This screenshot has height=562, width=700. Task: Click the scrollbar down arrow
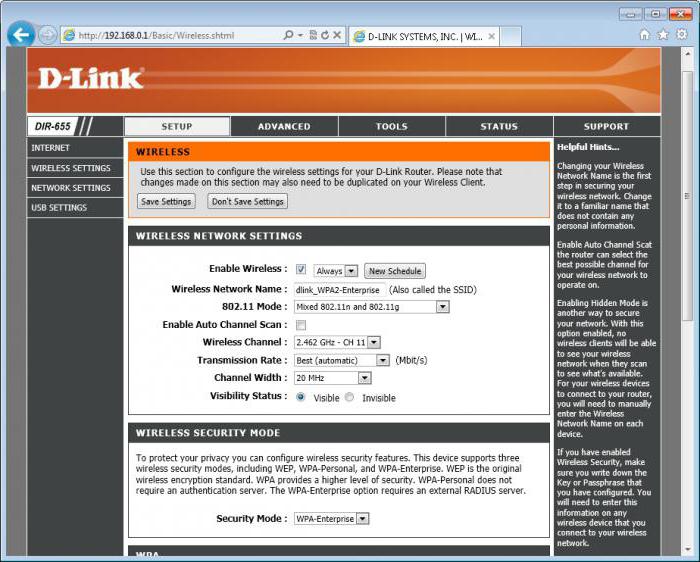tap(687, 550)
